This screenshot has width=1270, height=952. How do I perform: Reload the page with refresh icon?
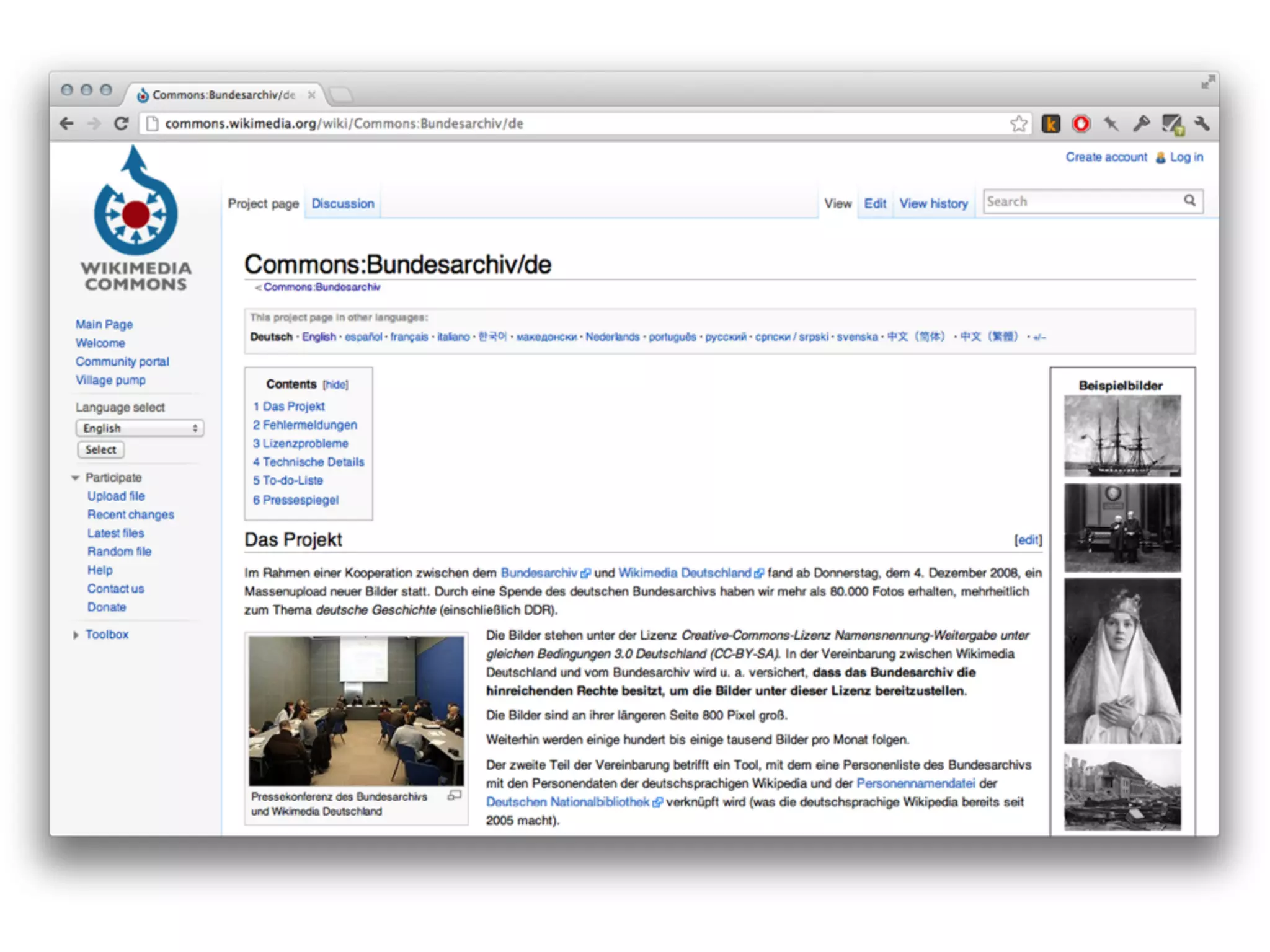click(122, 123)
